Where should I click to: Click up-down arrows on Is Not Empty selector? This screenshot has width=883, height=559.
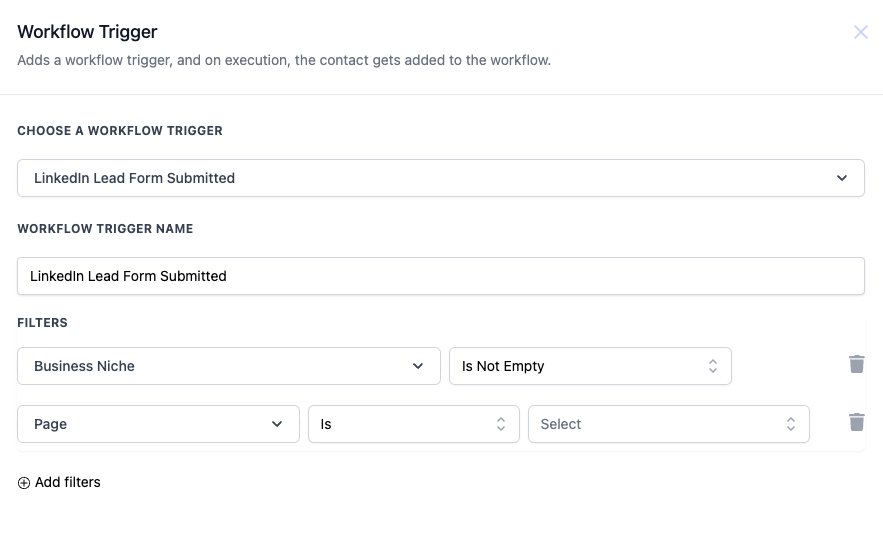coord(712,366)
